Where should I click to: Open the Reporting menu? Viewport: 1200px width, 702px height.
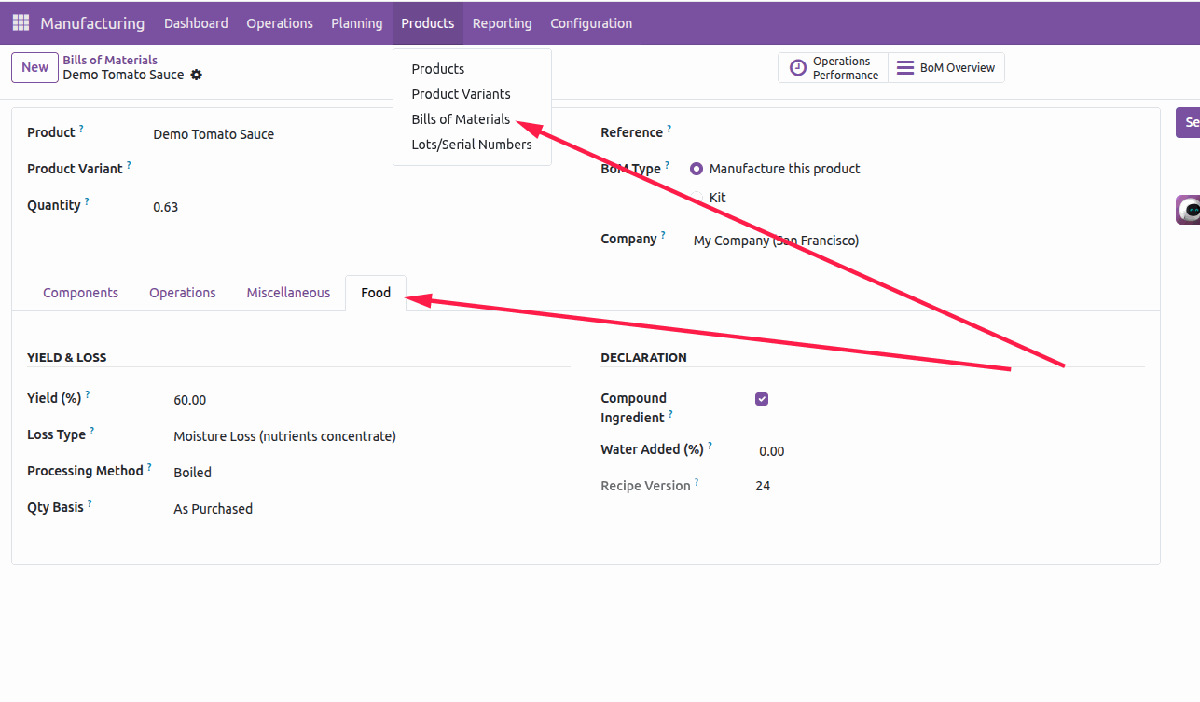coord(502,23)
